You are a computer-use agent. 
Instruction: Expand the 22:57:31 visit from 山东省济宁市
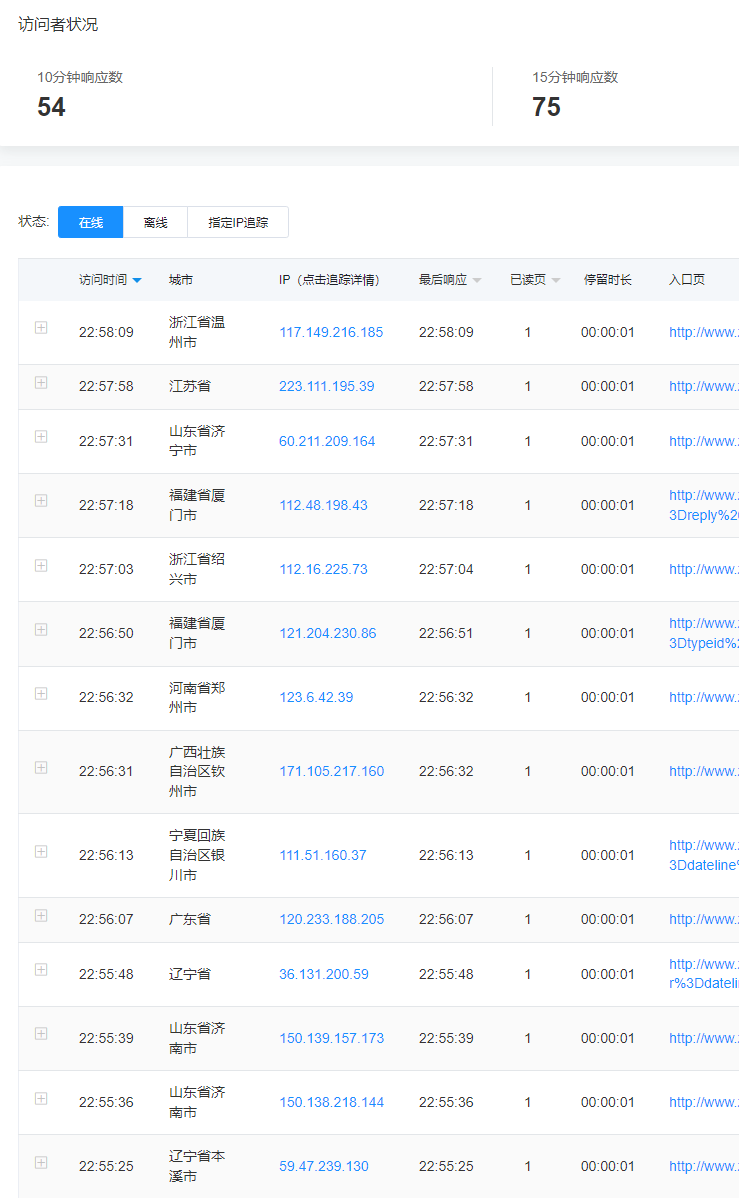click(41, 436)
